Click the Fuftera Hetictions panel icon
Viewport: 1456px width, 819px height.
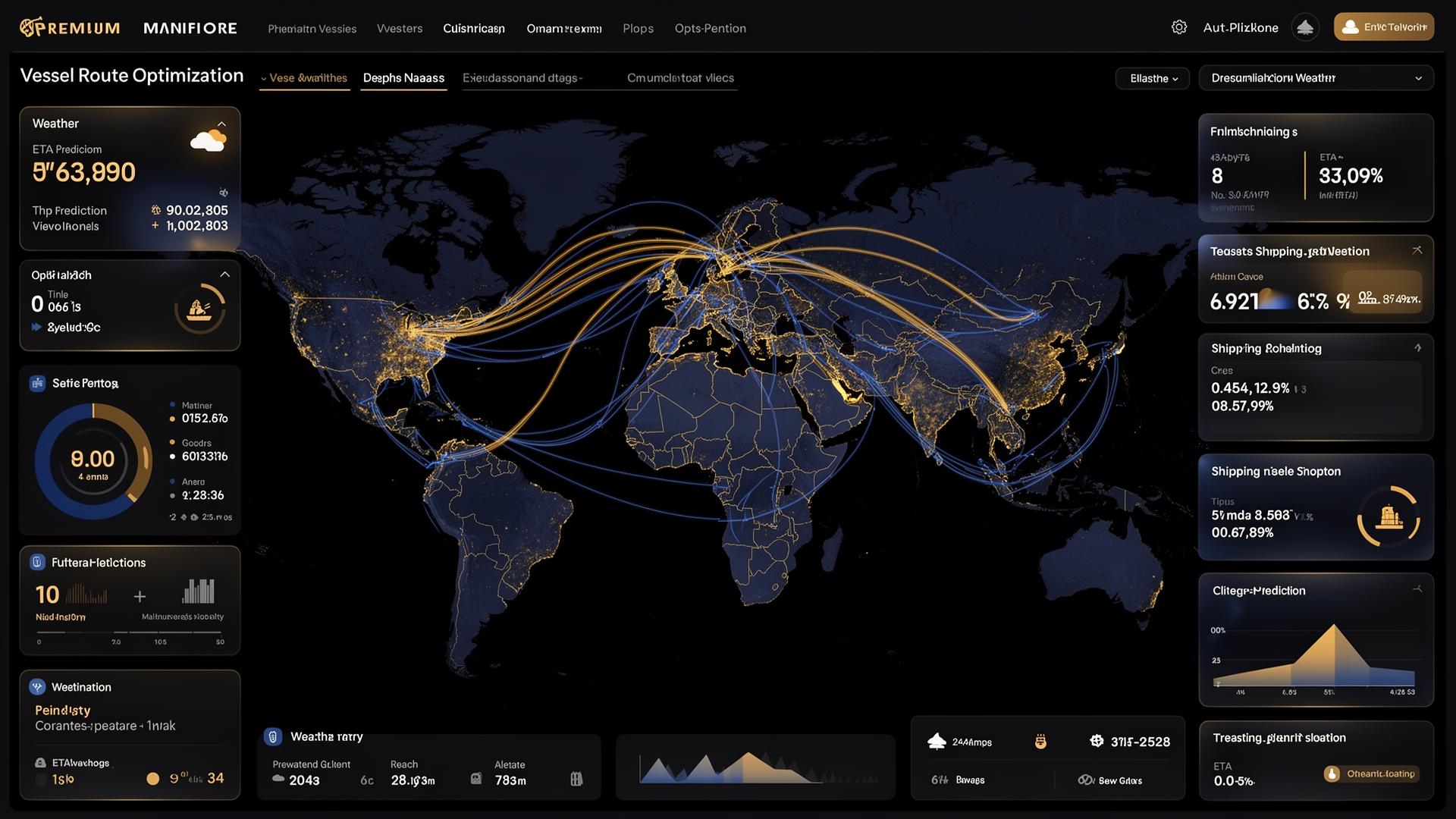point(36,562)
